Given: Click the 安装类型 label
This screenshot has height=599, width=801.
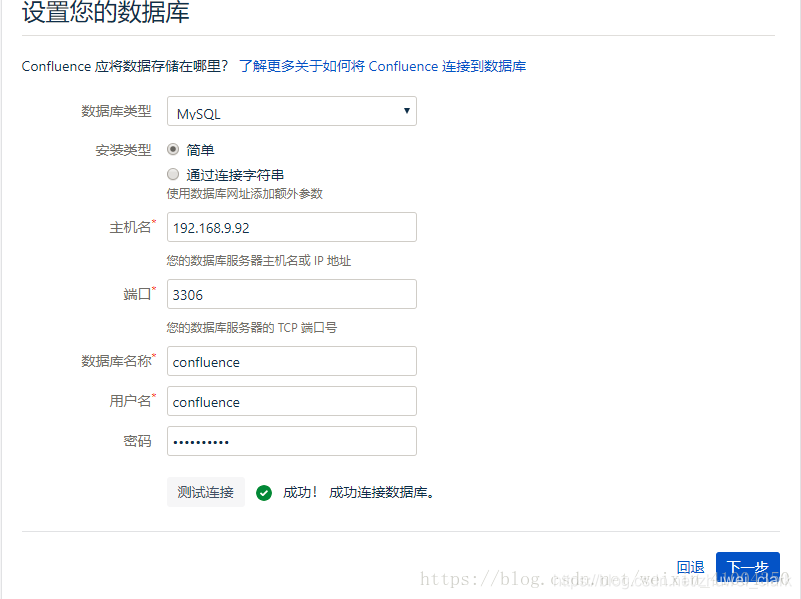Looking at the screenshot, I should pos(124,150).
